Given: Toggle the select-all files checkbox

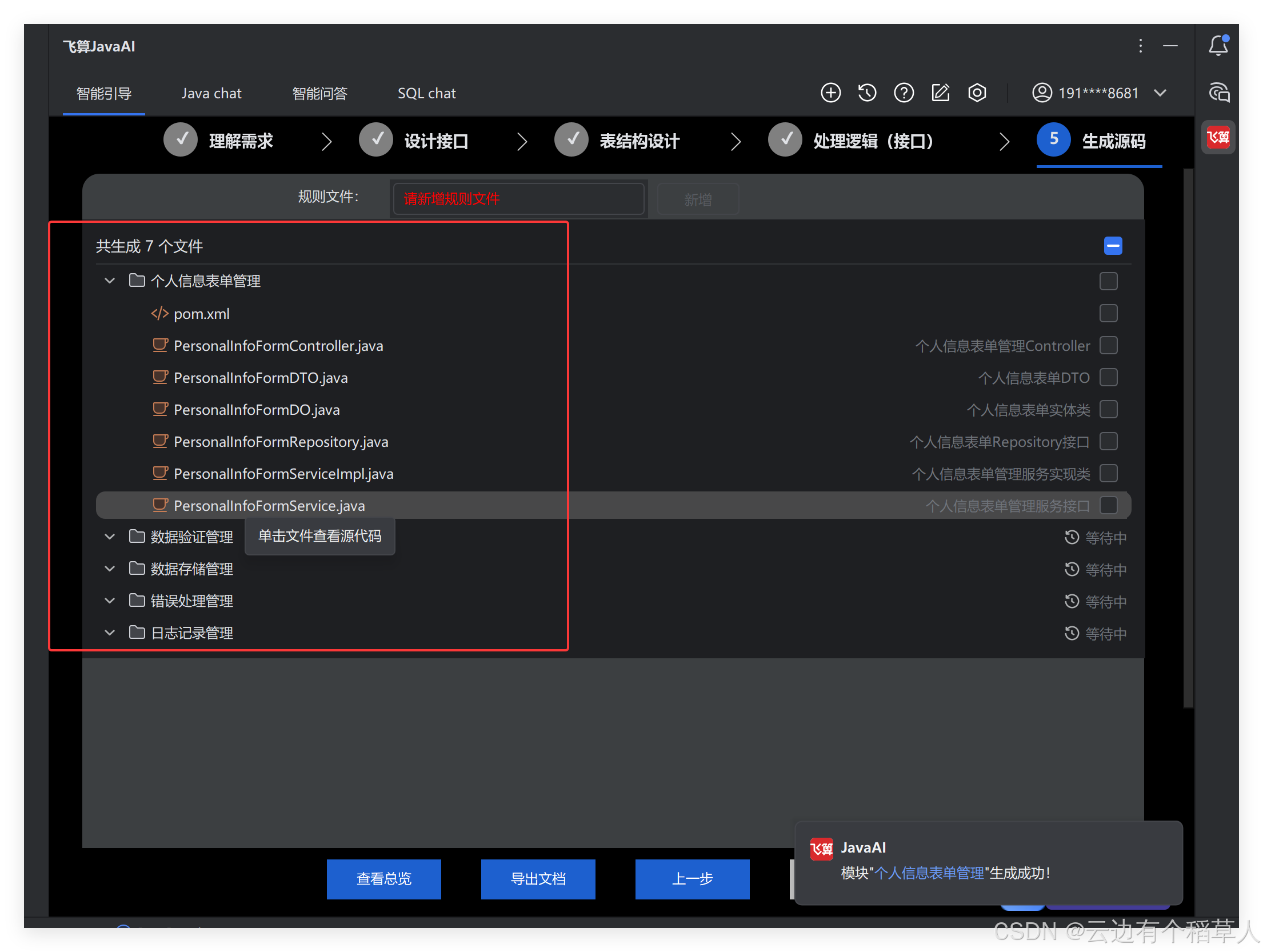Looking at the screenshot, I should pos(1113,246).
